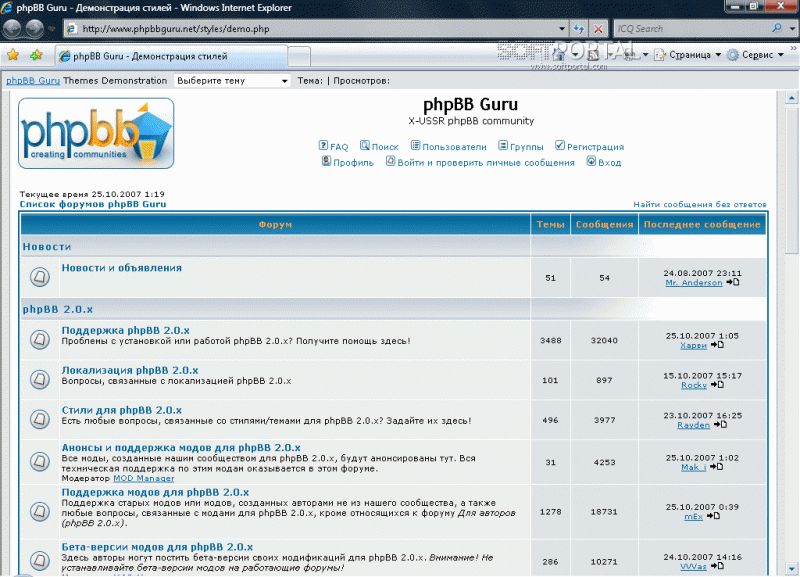Click the forum status icon for Стили для phpBB 2.0.x
Viewport: 800px width, 577px height.
click(x=39, y=419)
